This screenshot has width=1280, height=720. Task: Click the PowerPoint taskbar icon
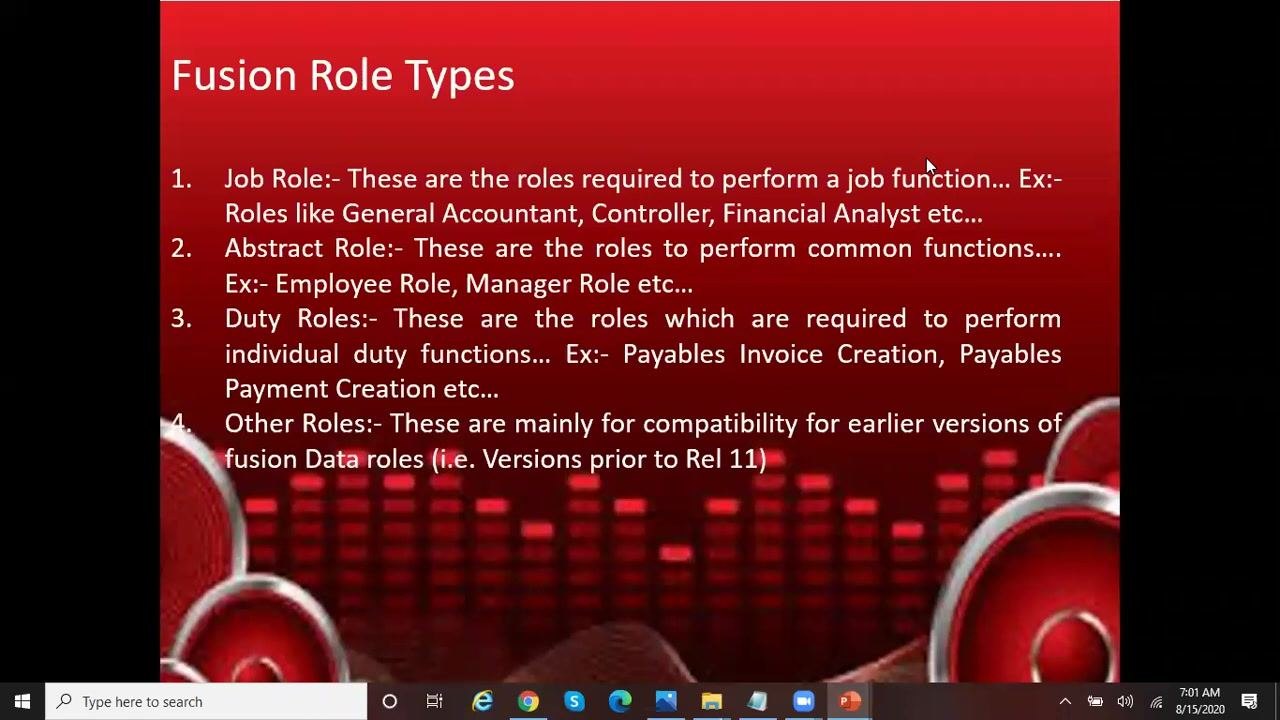pos(850,702)
